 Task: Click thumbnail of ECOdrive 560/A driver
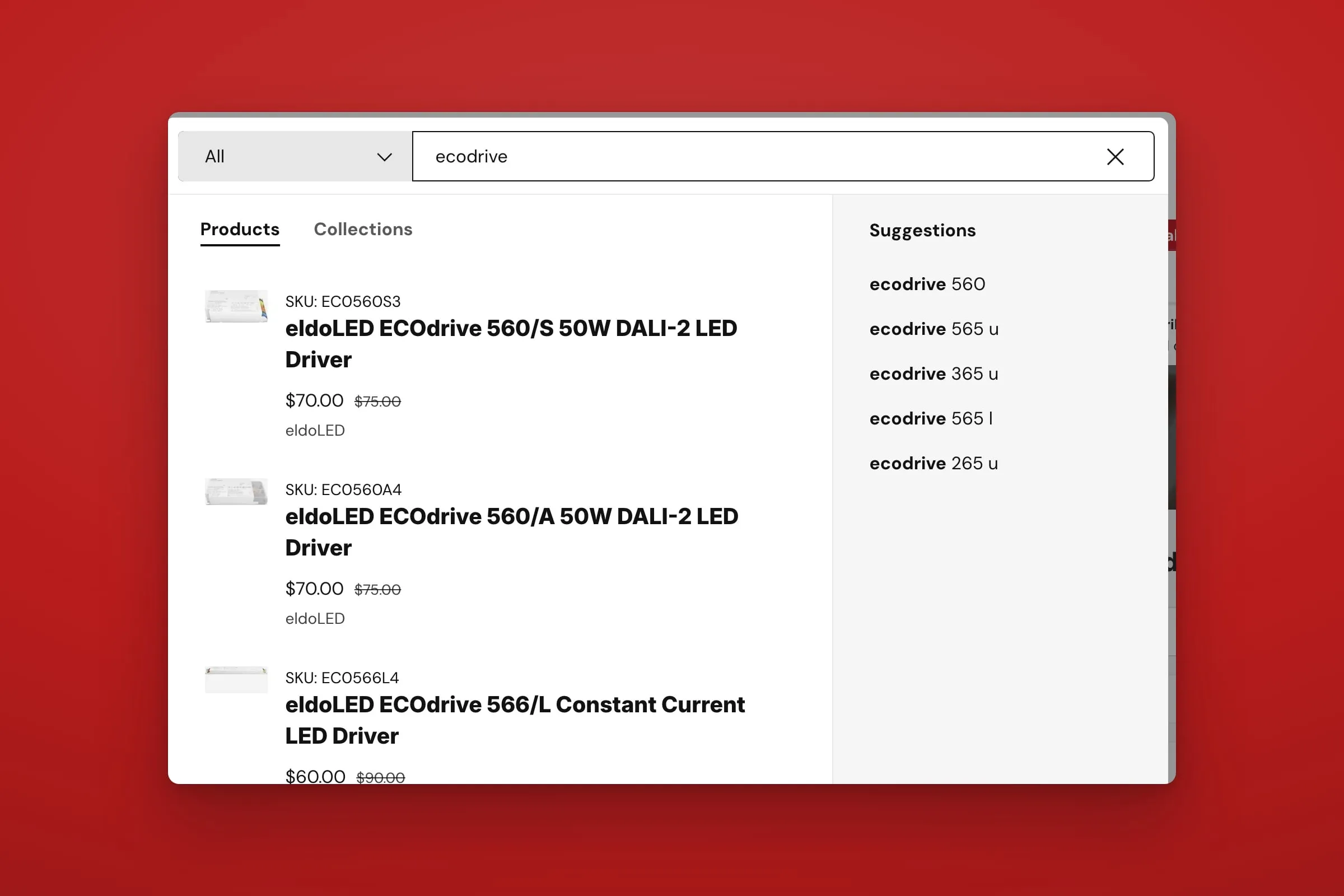tap(236, 492)
